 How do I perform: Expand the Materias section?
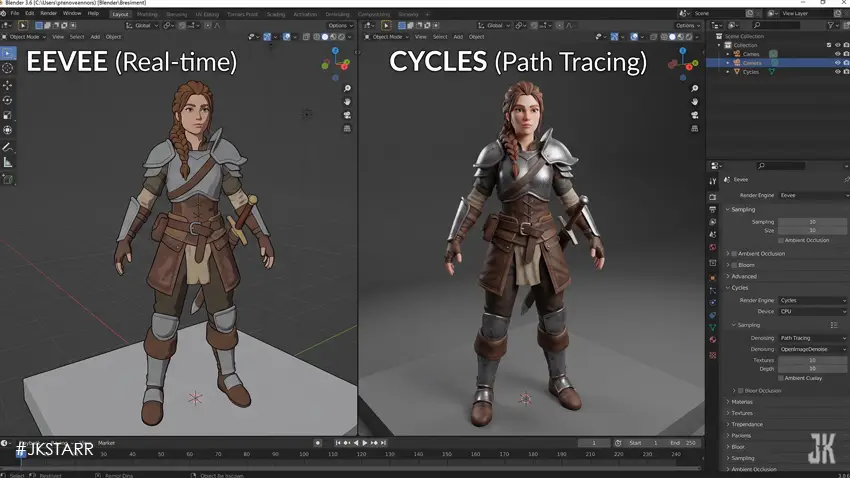point(728,402)
